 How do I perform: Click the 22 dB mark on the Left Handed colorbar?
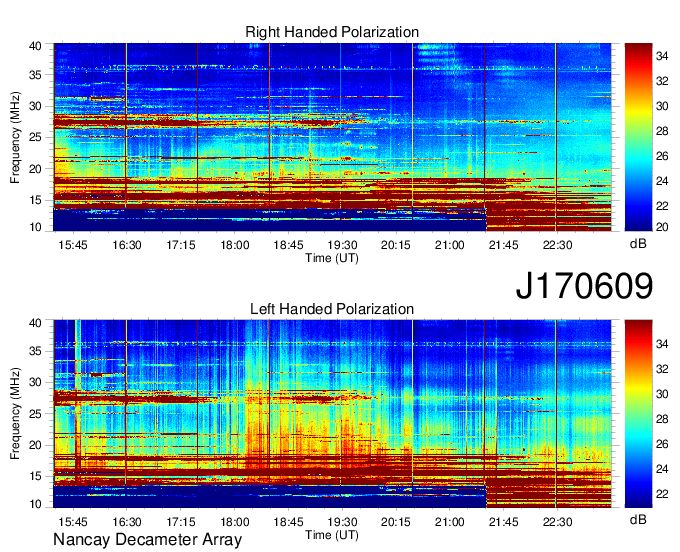662,494
